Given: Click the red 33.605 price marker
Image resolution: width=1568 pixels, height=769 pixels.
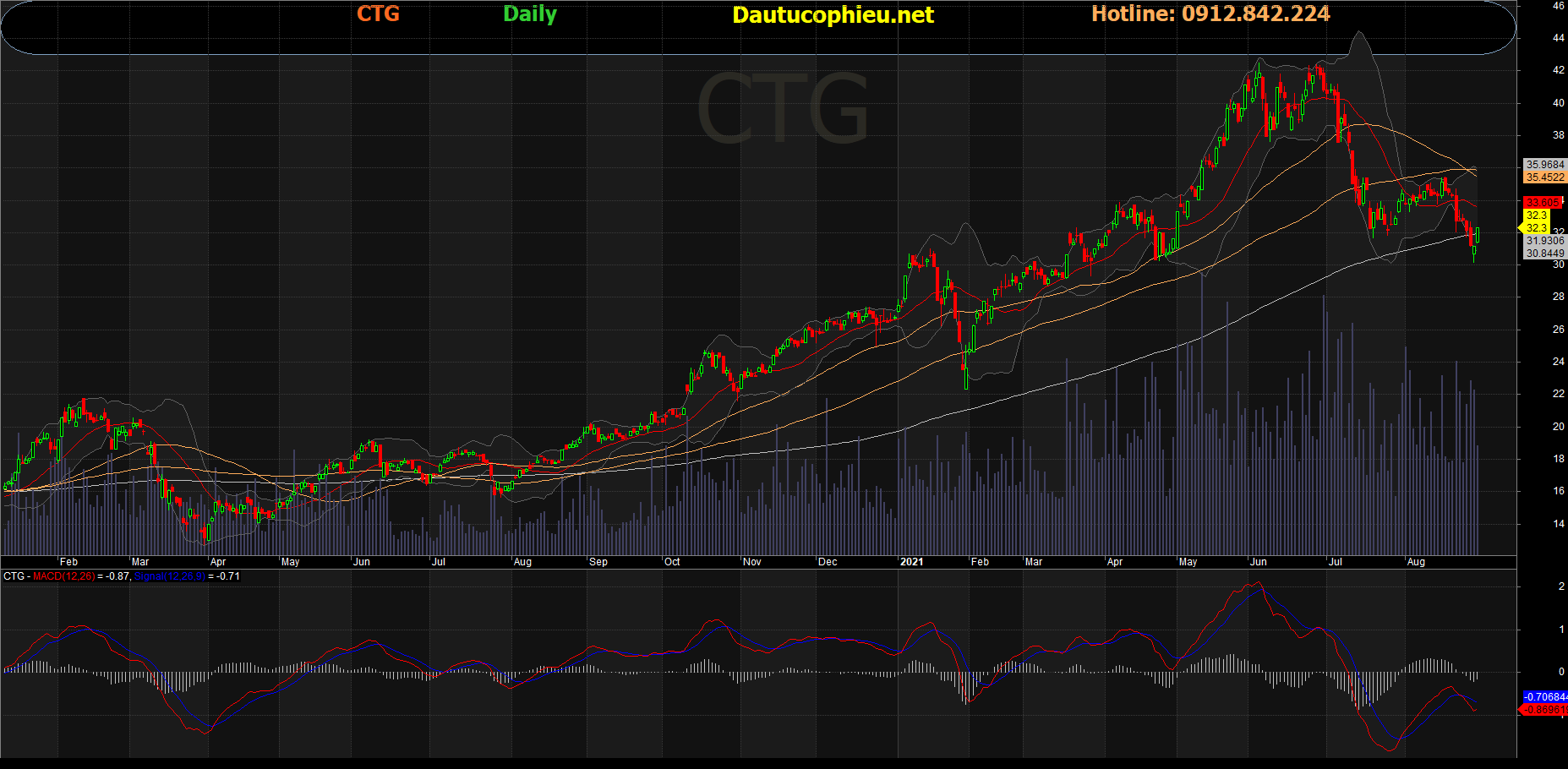Looking at the screenshot, I should pyautogui.click(x=1542, y=203).
